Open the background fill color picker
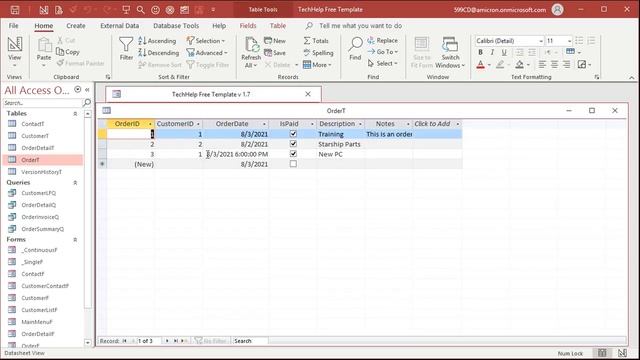 pos(528,64)
